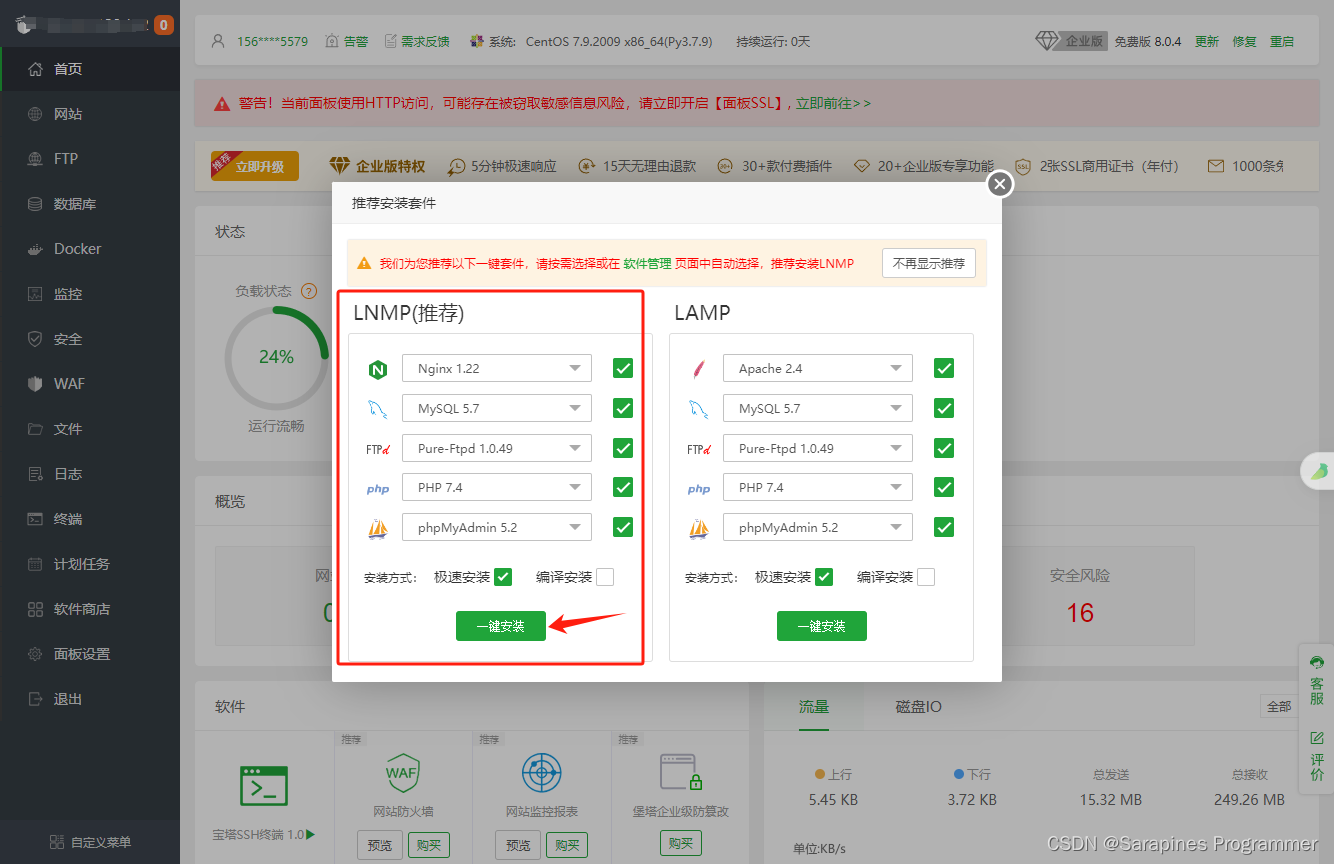Open the Baota SSH terminal icon

pos(264,785)
